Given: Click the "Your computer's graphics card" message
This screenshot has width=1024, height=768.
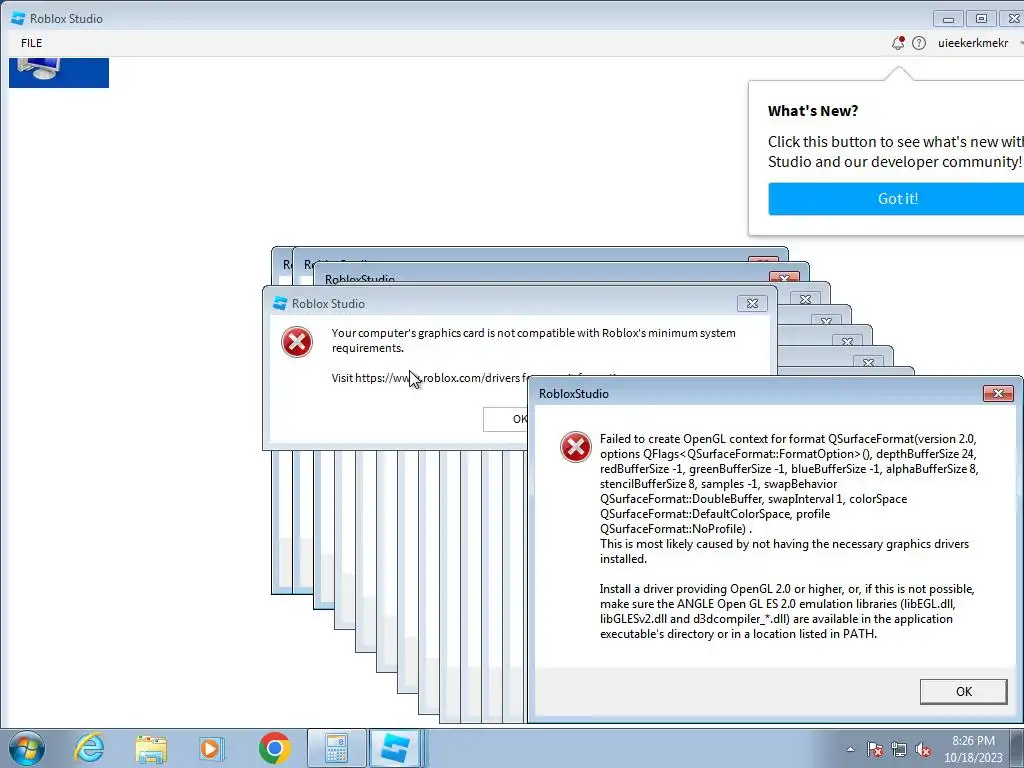Looking at the screenshot, I should 534,340.
